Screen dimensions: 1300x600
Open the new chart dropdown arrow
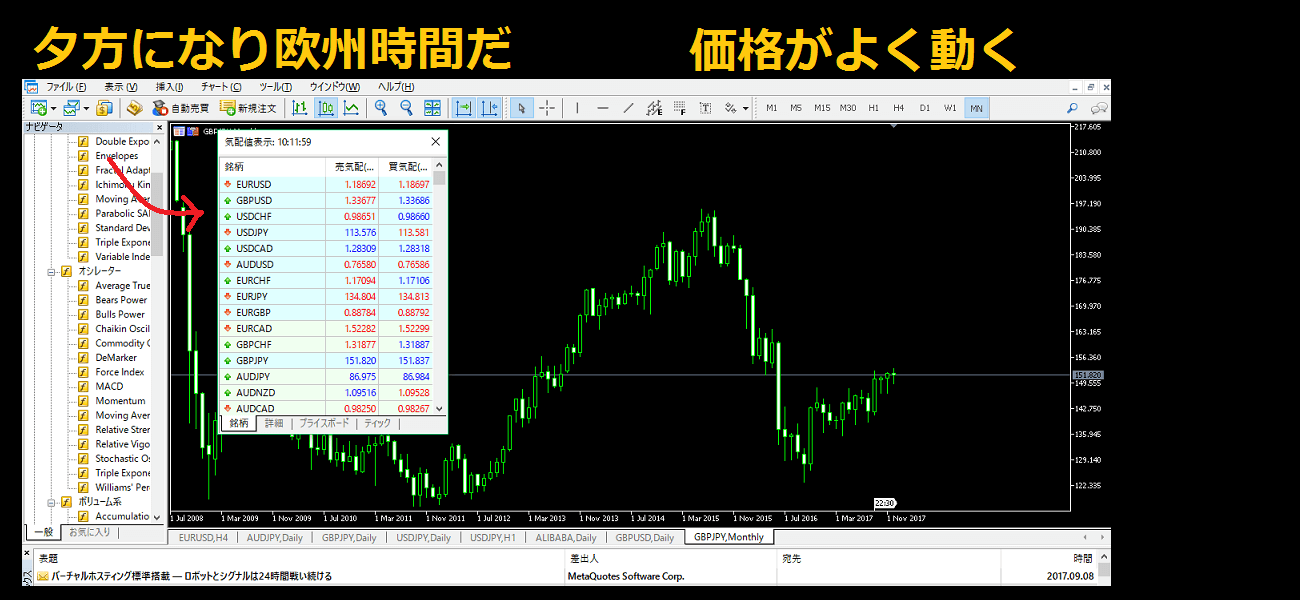coord(53,108)
